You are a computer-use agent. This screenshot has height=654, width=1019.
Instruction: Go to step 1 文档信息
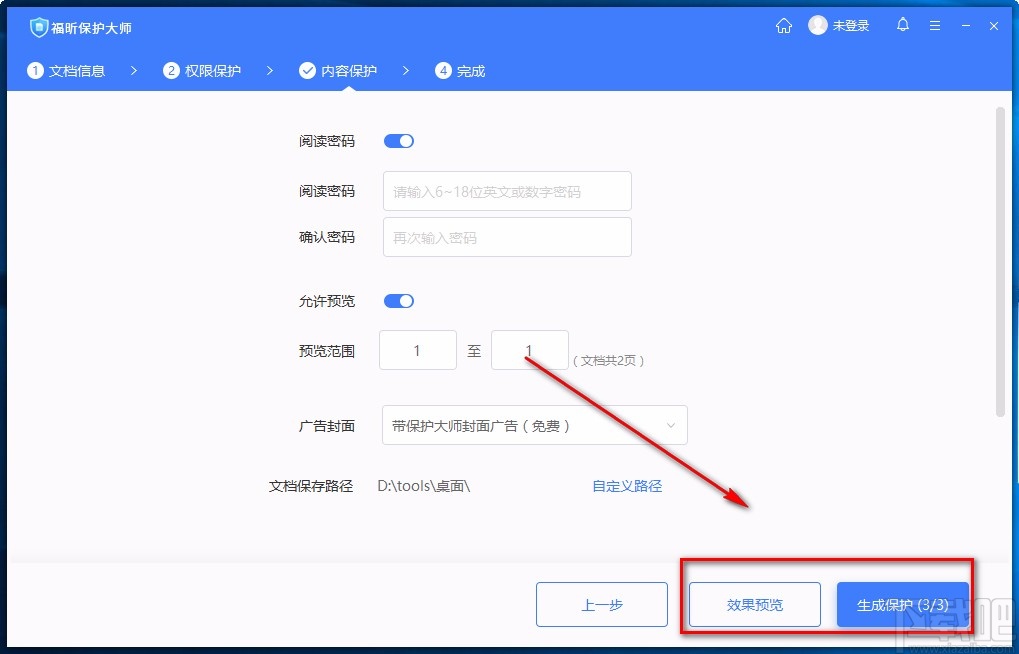pos(66,71)
